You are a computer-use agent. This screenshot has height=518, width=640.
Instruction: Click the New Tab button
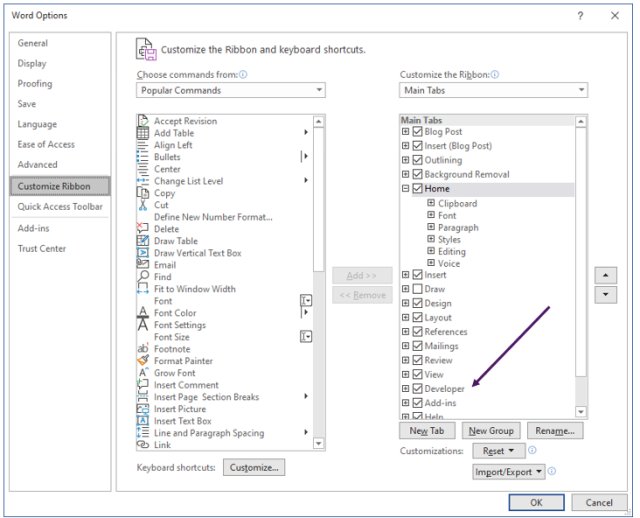coord(427,431)
